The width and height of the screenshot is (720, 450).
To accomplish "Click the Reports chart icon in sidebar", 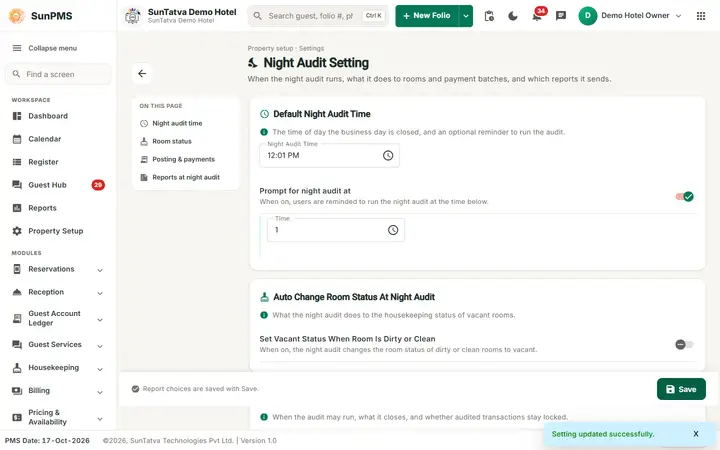I will (17, 208).
